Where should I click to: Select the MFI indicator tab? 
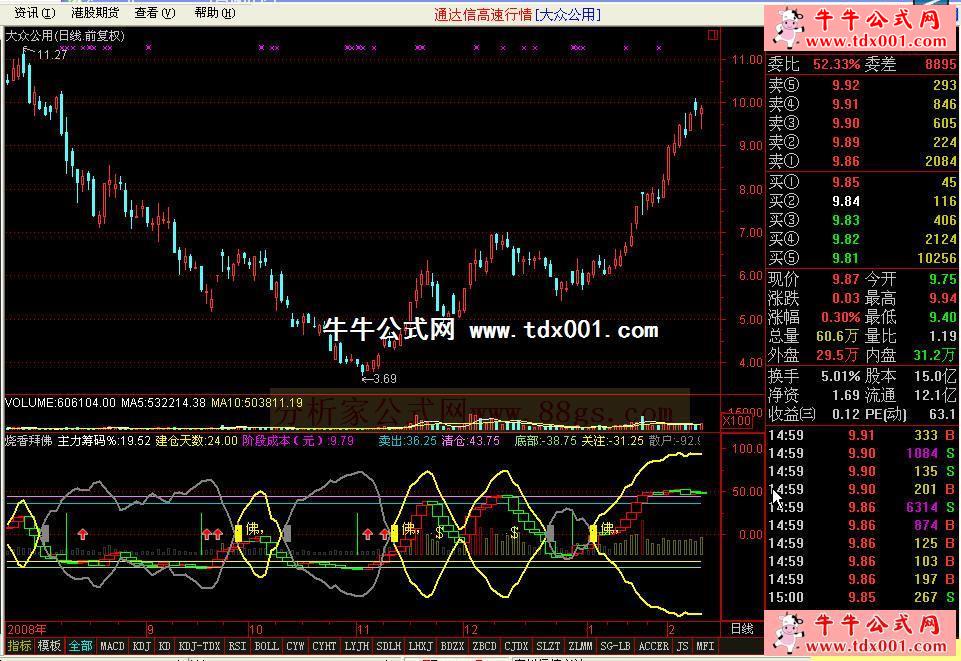705,646
